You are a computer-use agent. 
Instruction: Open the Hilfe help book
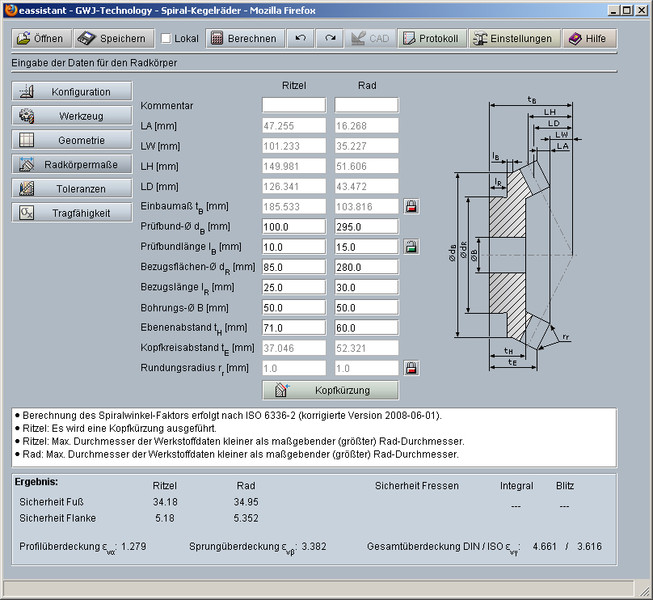587,39
